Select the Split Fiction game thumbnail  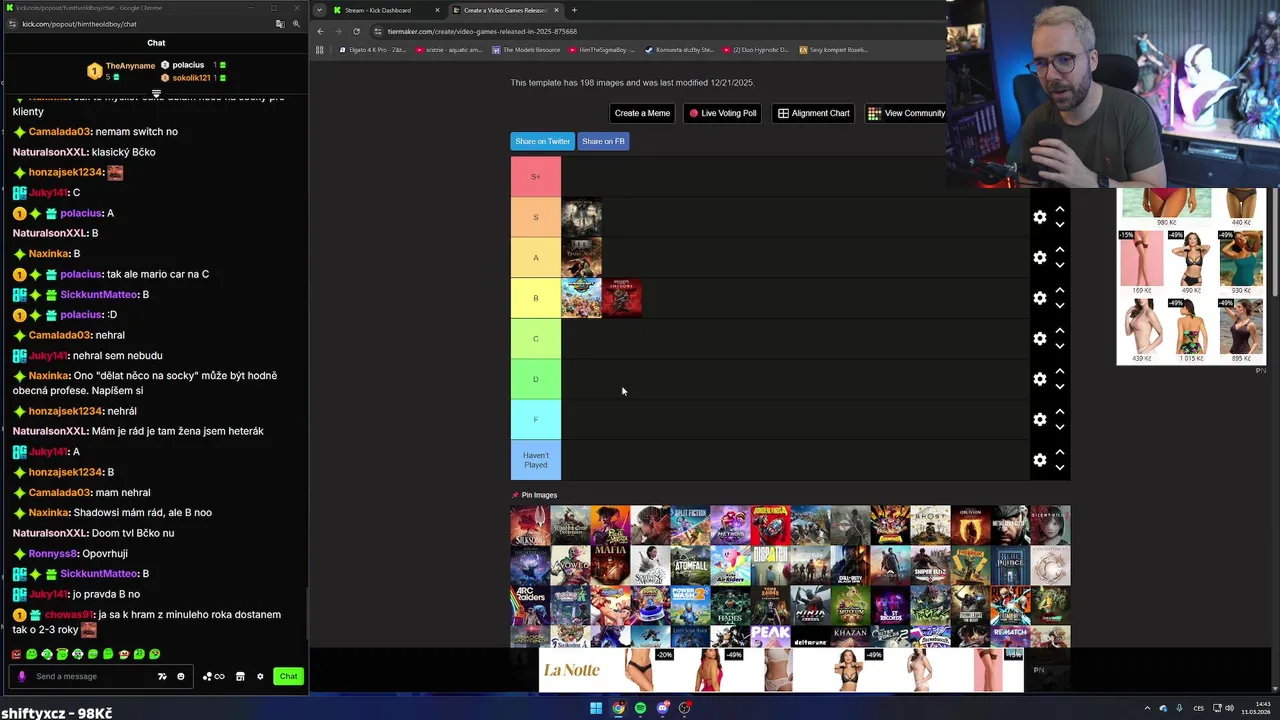coord(690,525)
